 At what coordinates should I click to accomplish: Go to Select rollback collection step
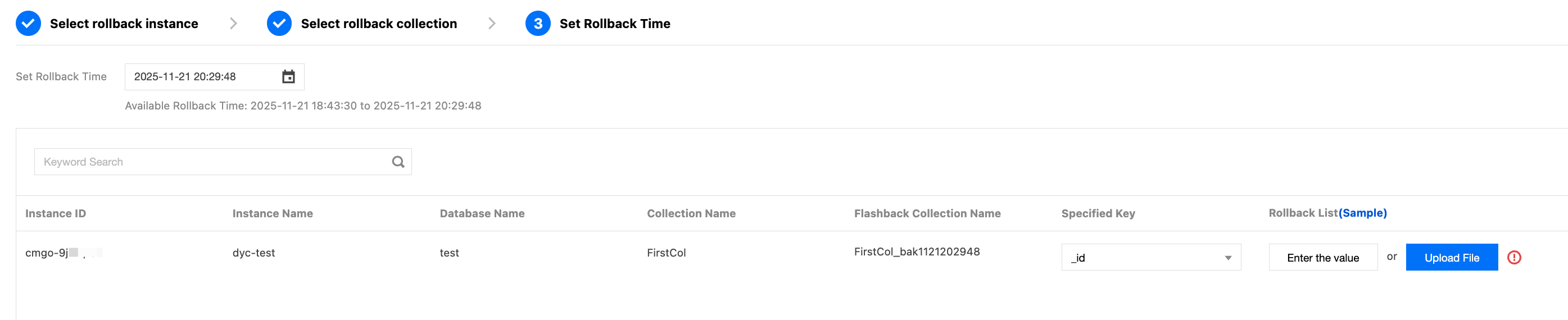click(379, 24)
